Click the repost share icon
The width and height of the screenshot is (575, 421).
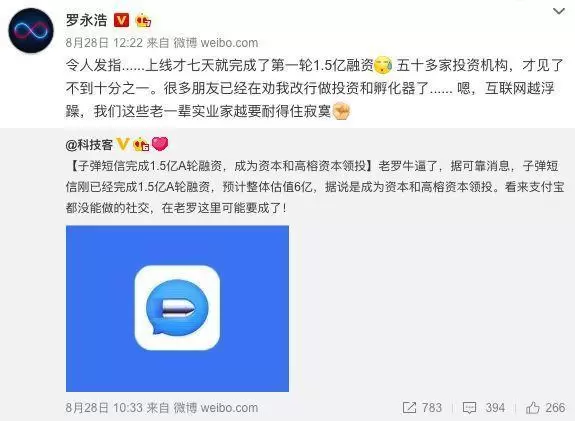(x=409, y=407)
